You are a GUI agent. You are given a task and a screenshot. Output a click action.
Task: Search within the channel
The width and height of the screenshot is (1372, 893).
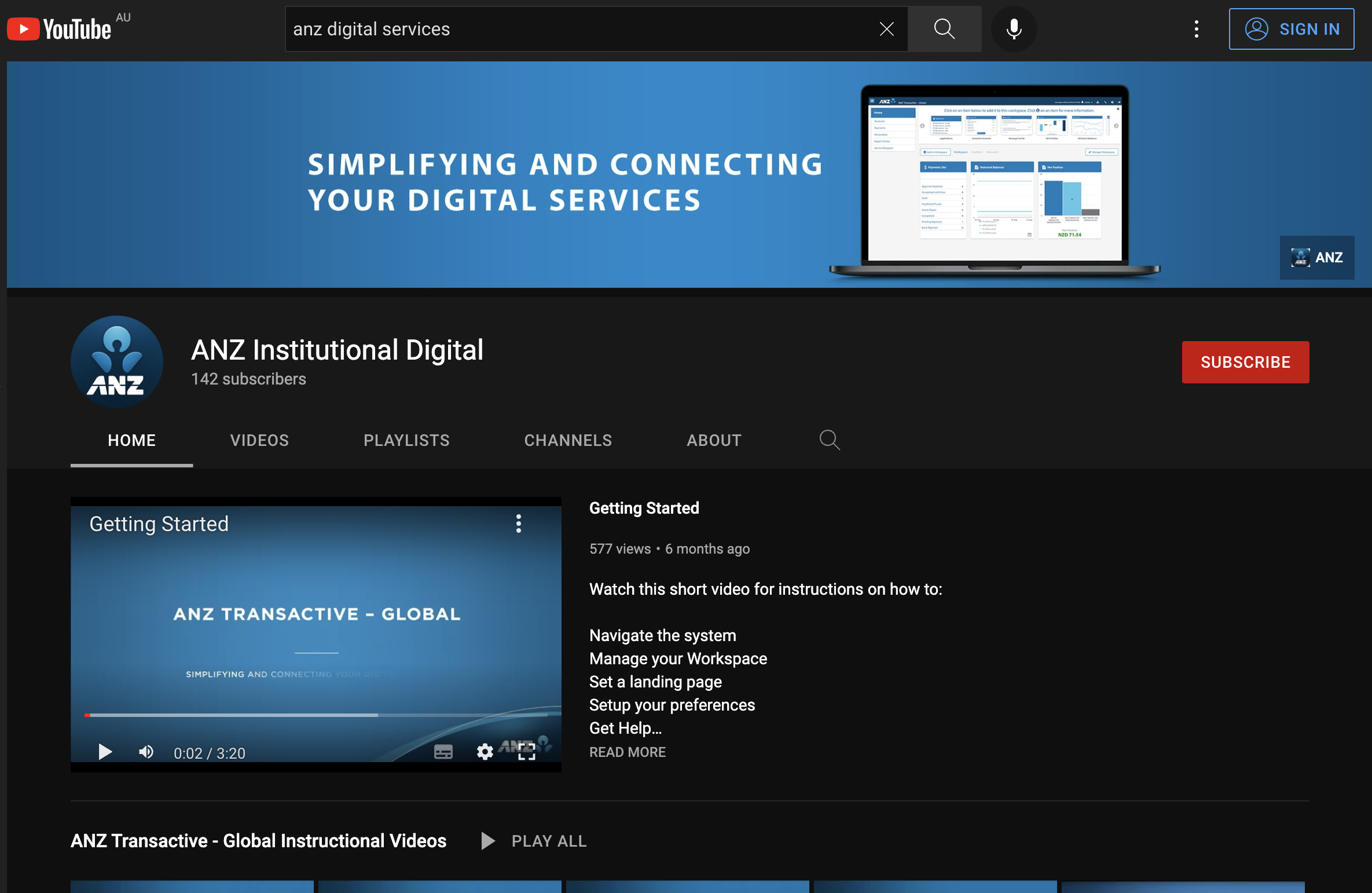pyautogui.click(x=830, y=440)
